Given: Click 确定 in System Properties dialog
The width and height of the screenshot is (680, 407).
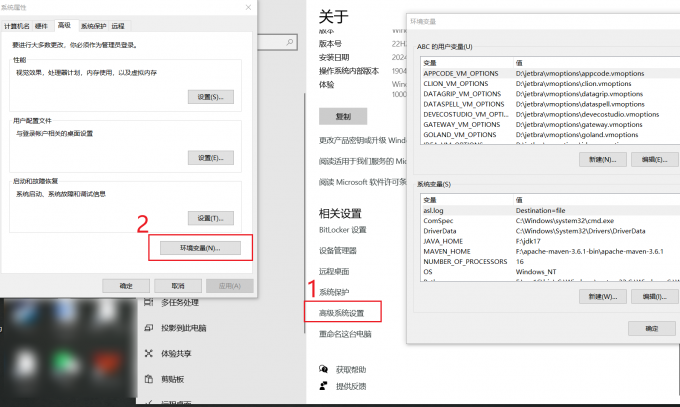Looking at the screenshot, I should (x=126, y=286).
